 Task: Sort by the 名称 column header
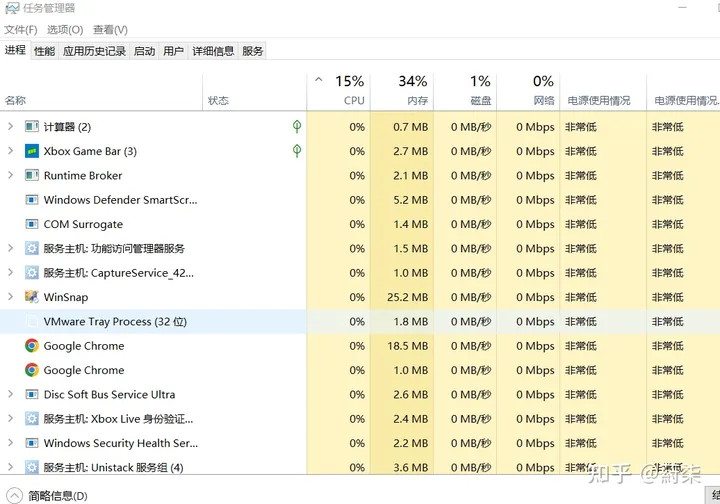pos(101,92)
